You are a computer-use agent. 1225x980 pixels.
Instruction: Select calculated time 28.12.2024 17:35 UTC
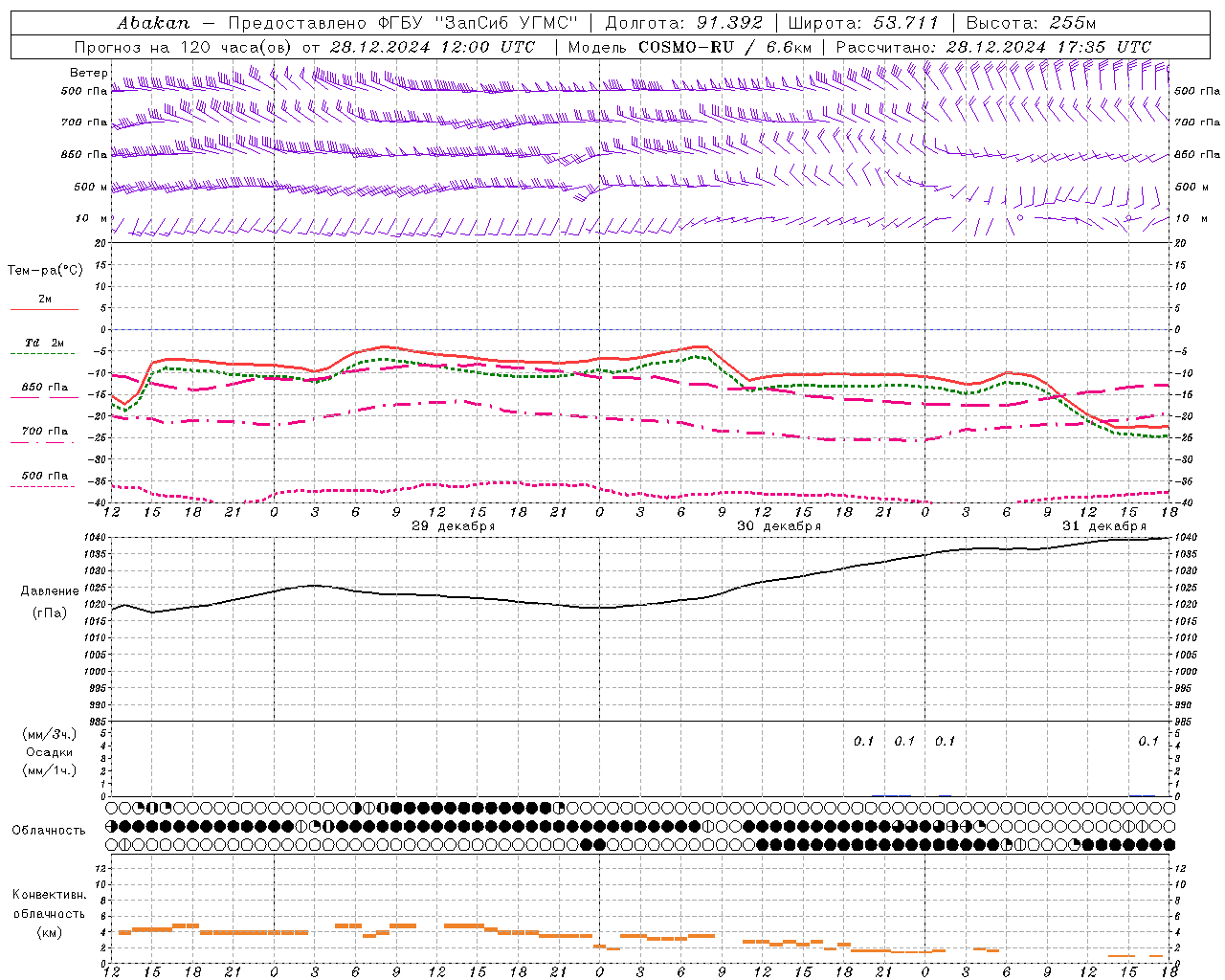coord(1049,47)
